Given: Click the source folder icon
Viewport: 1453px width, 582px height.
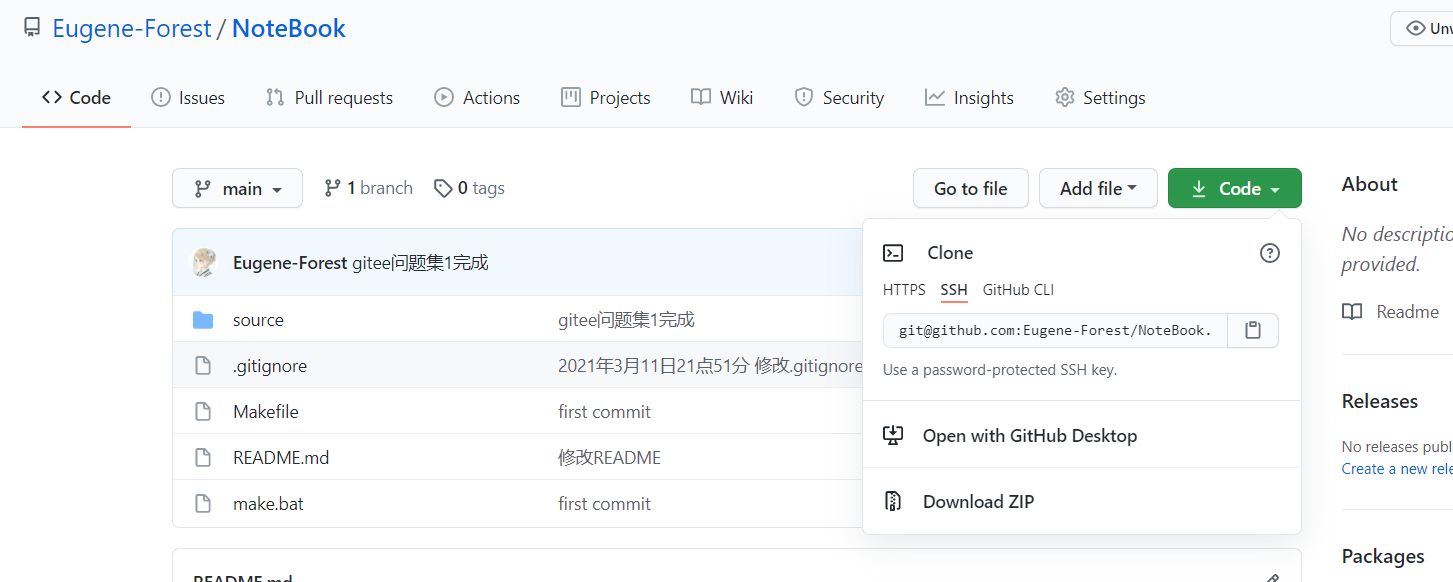Looking at the screenshot, I should pos(203,320).
